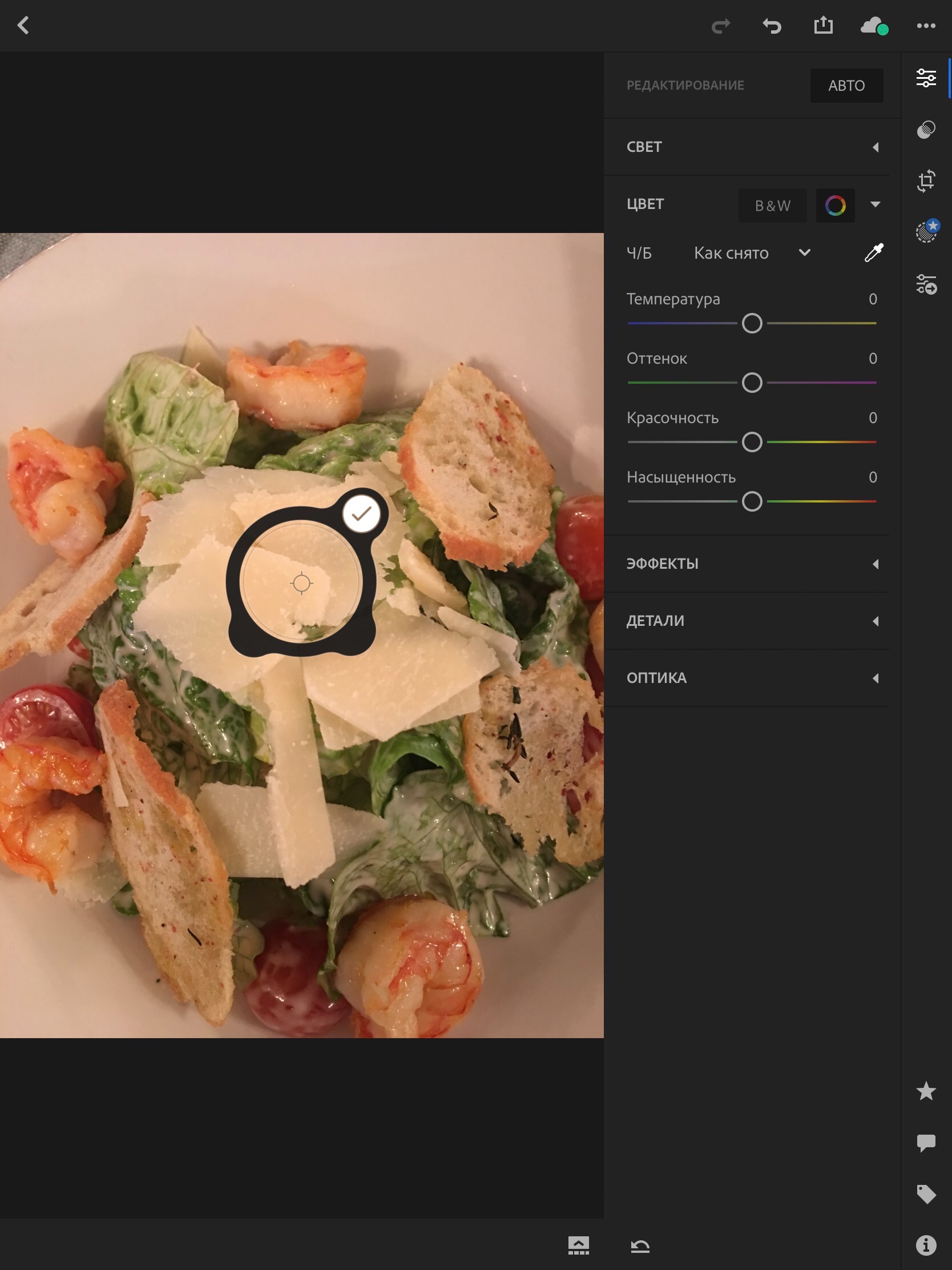Screen dimensions: 952x1270
Task: Activate the white balance eyedropper
Action: point(873,252)
